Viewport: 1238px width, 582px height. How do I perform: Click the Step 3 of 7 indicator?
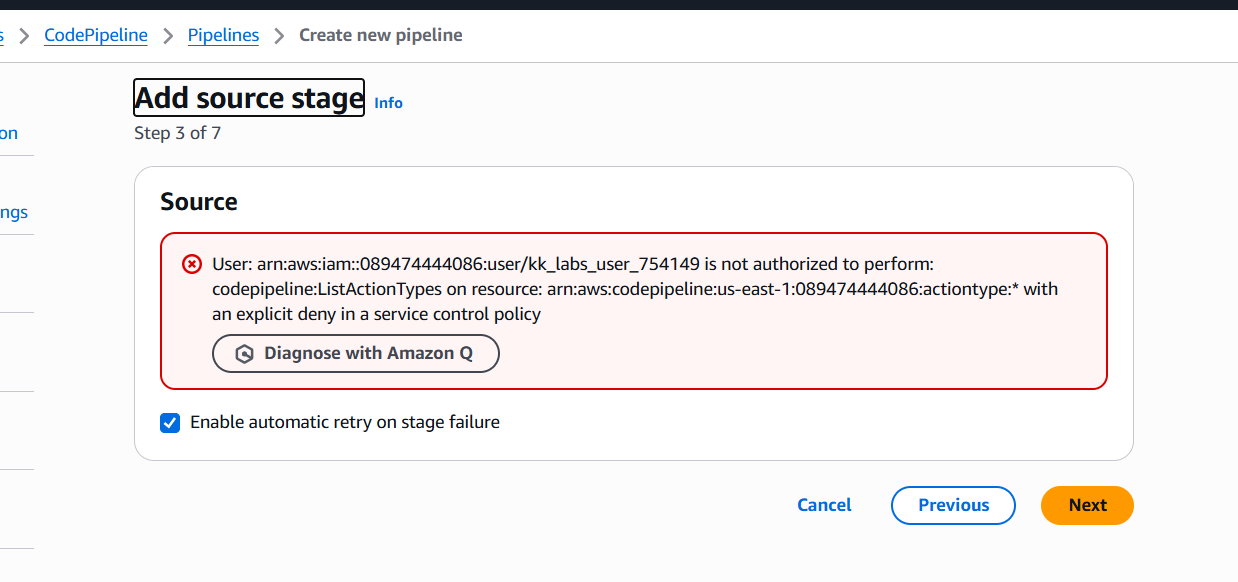tap(177, 133)
